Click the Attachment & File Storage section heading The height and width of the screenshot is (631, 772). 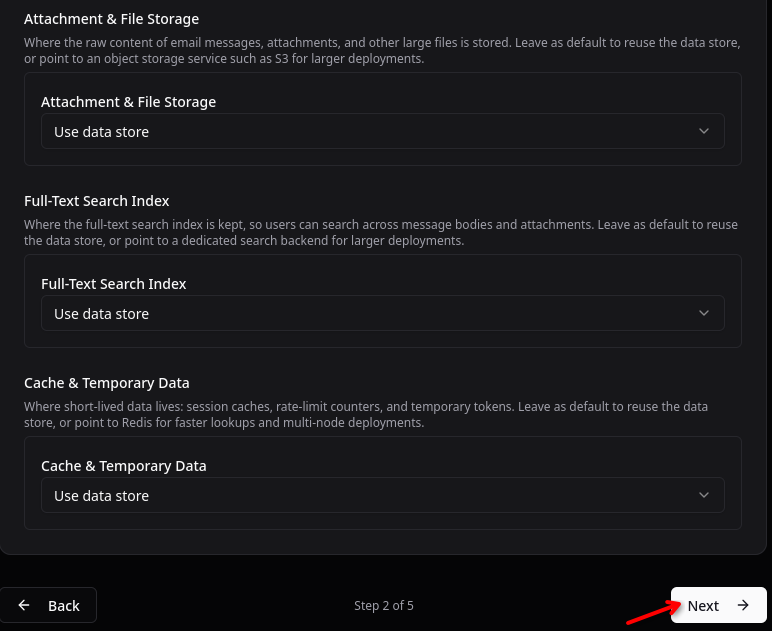click(111, 19)
